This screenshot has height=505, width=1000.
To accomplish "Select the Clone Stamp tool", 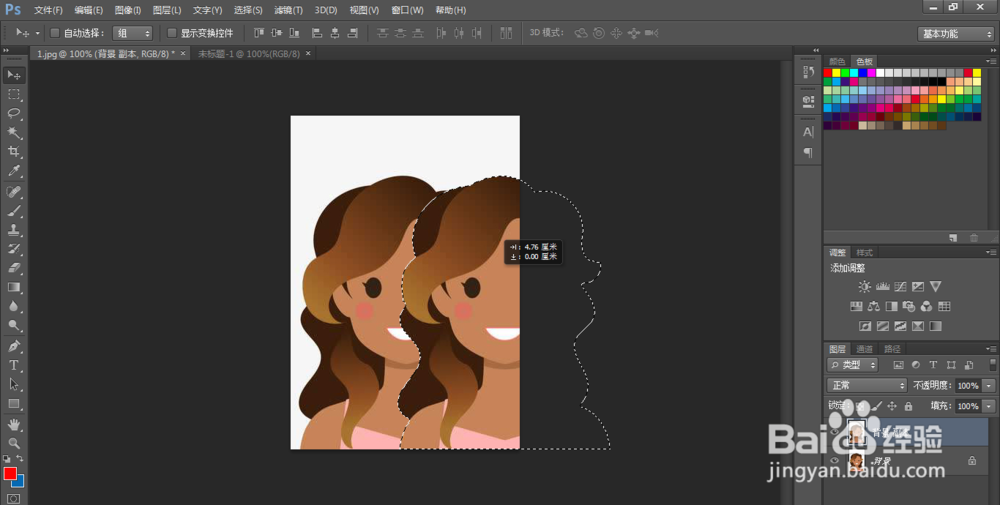I will (x=13, y=230).
